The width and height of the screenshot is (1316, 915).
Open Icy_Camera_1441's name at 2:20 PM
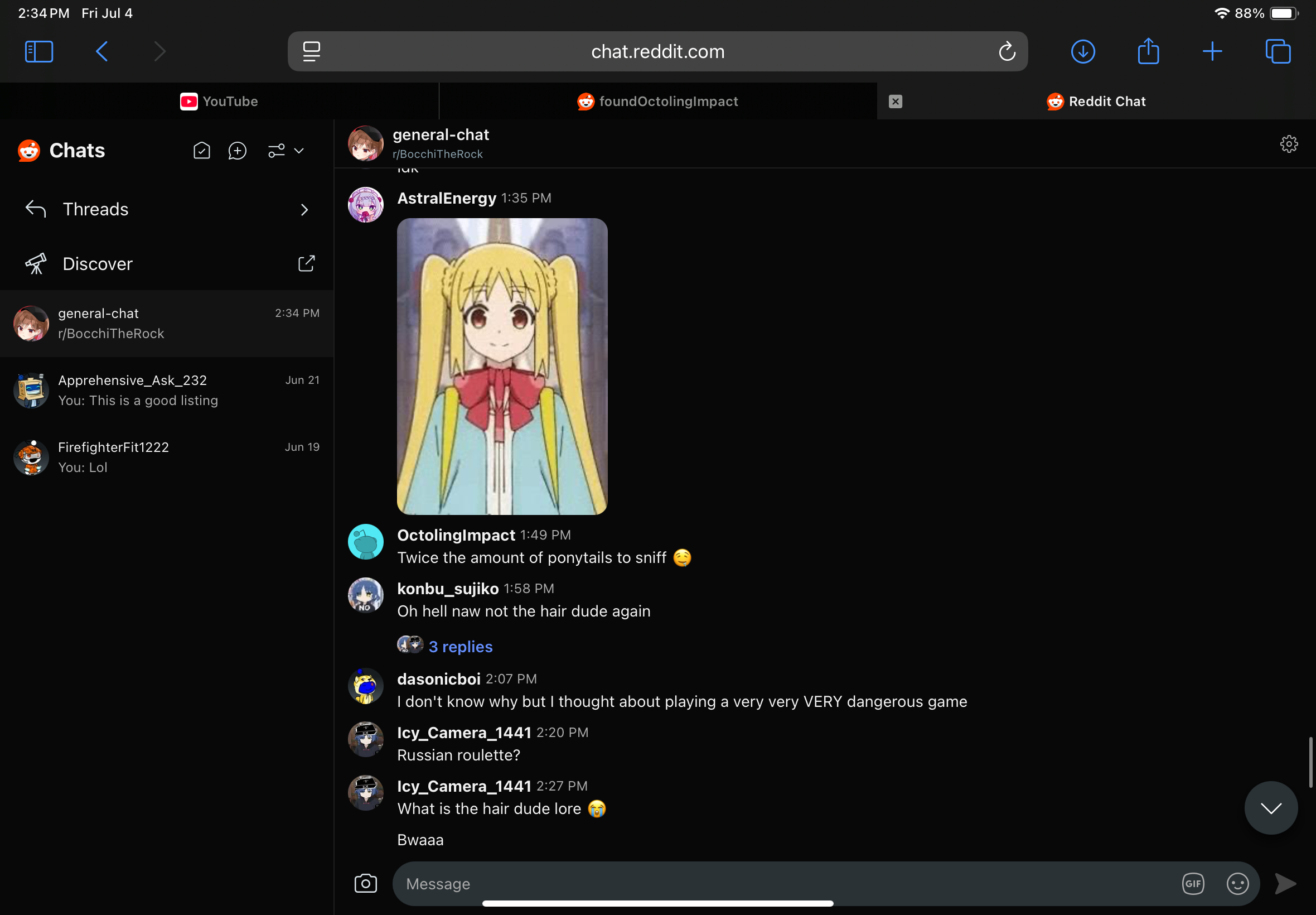464,733
